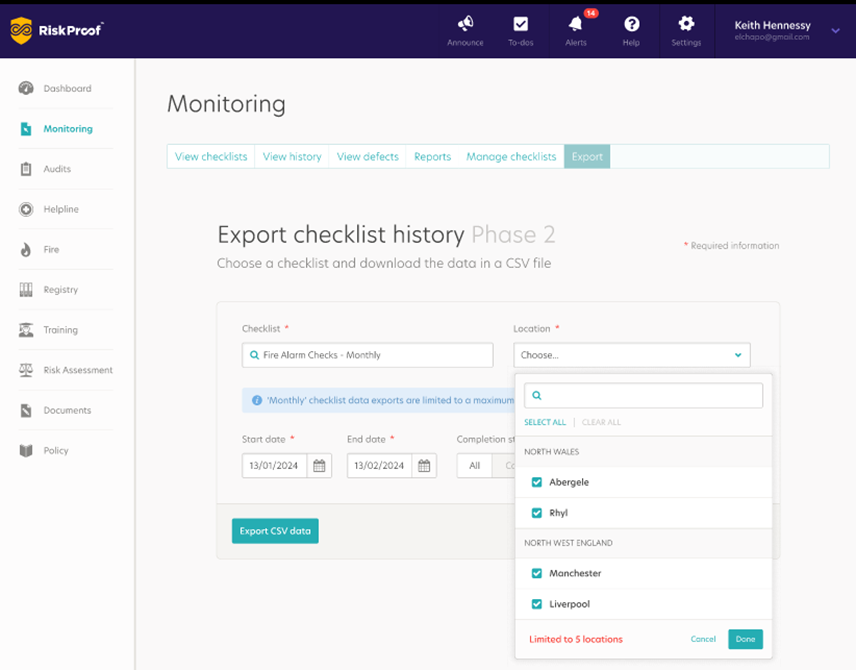Uncheck the Abergele location

click(537, 482)
